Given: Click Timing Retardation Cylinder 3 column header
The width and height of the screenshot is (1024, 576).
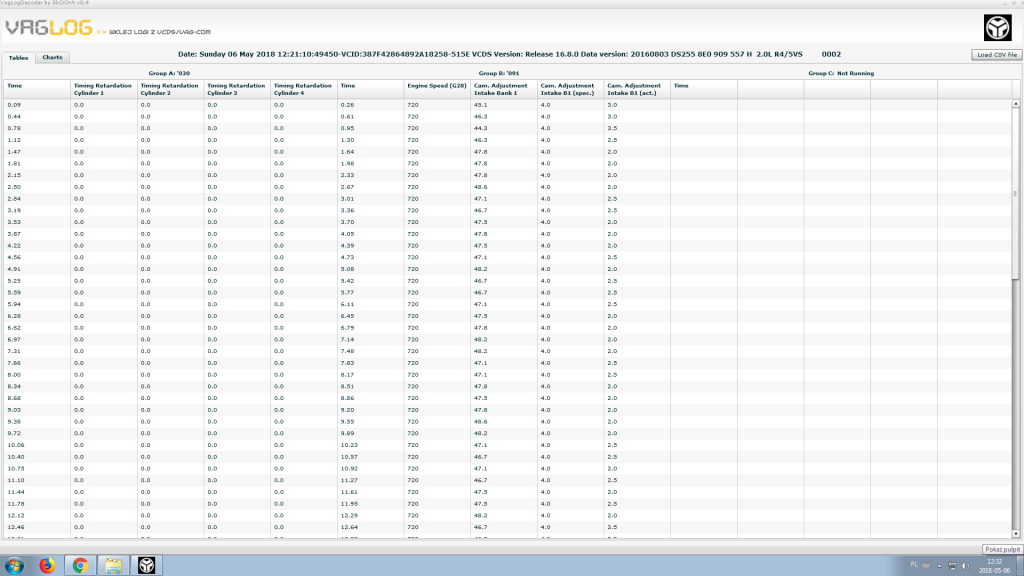Looking at the screenshot, I should point(236,89).
